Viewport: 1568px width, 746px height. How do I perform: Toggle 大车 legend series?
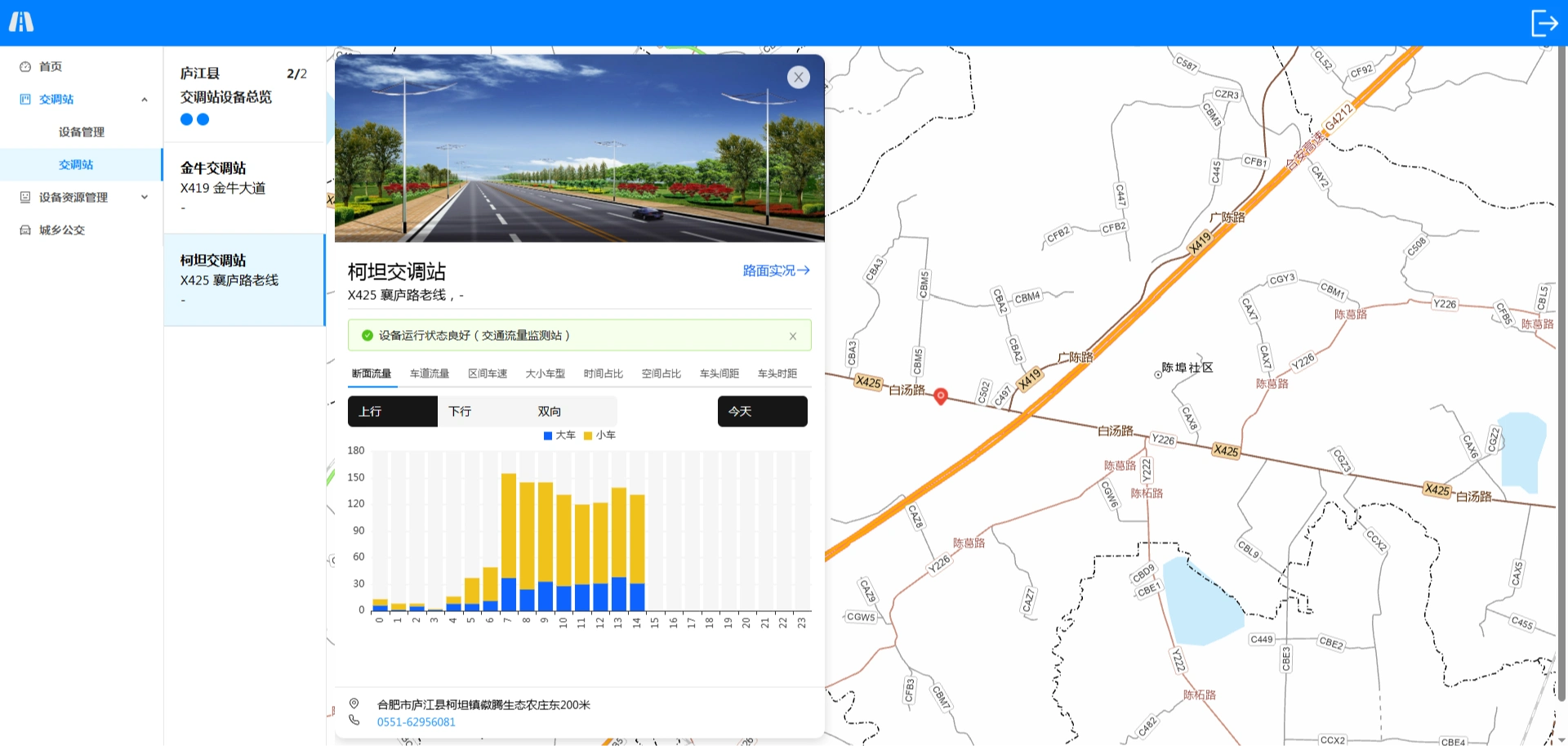(559, 436)
